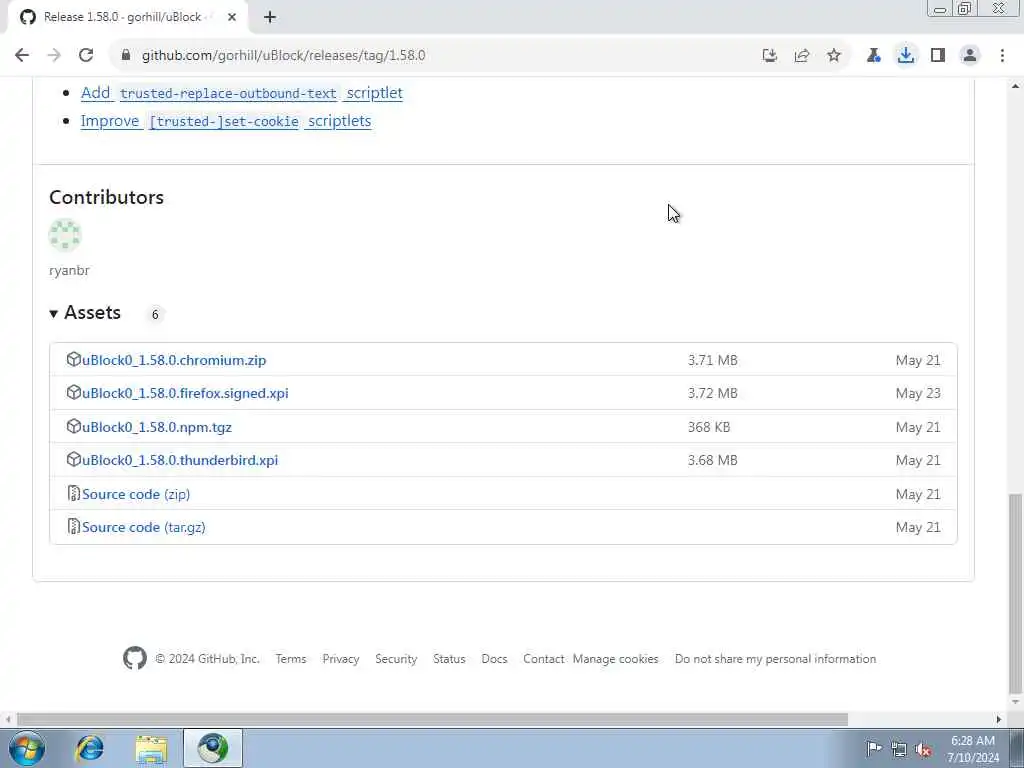Viewport: 1024px width, 768px height.
Task: Toggle the browser side panel
Action: (938, 56)
